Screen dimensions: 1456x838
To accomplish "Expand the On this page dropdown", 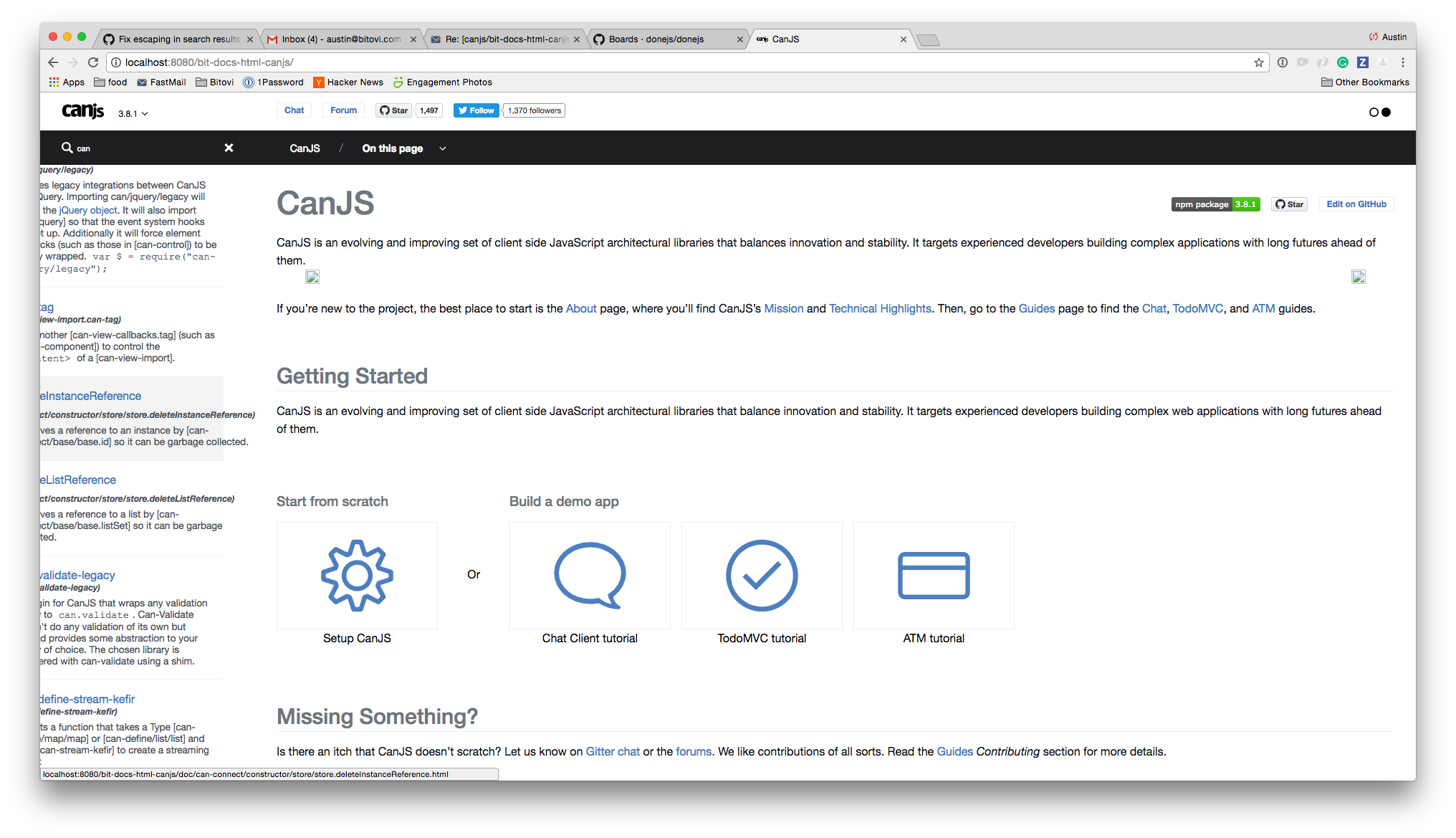I will (x=403, y=148).
